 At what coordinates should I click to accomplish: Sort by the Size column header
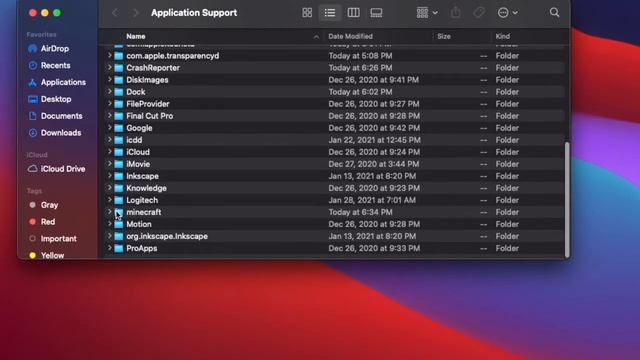click(x=444, y=36)
